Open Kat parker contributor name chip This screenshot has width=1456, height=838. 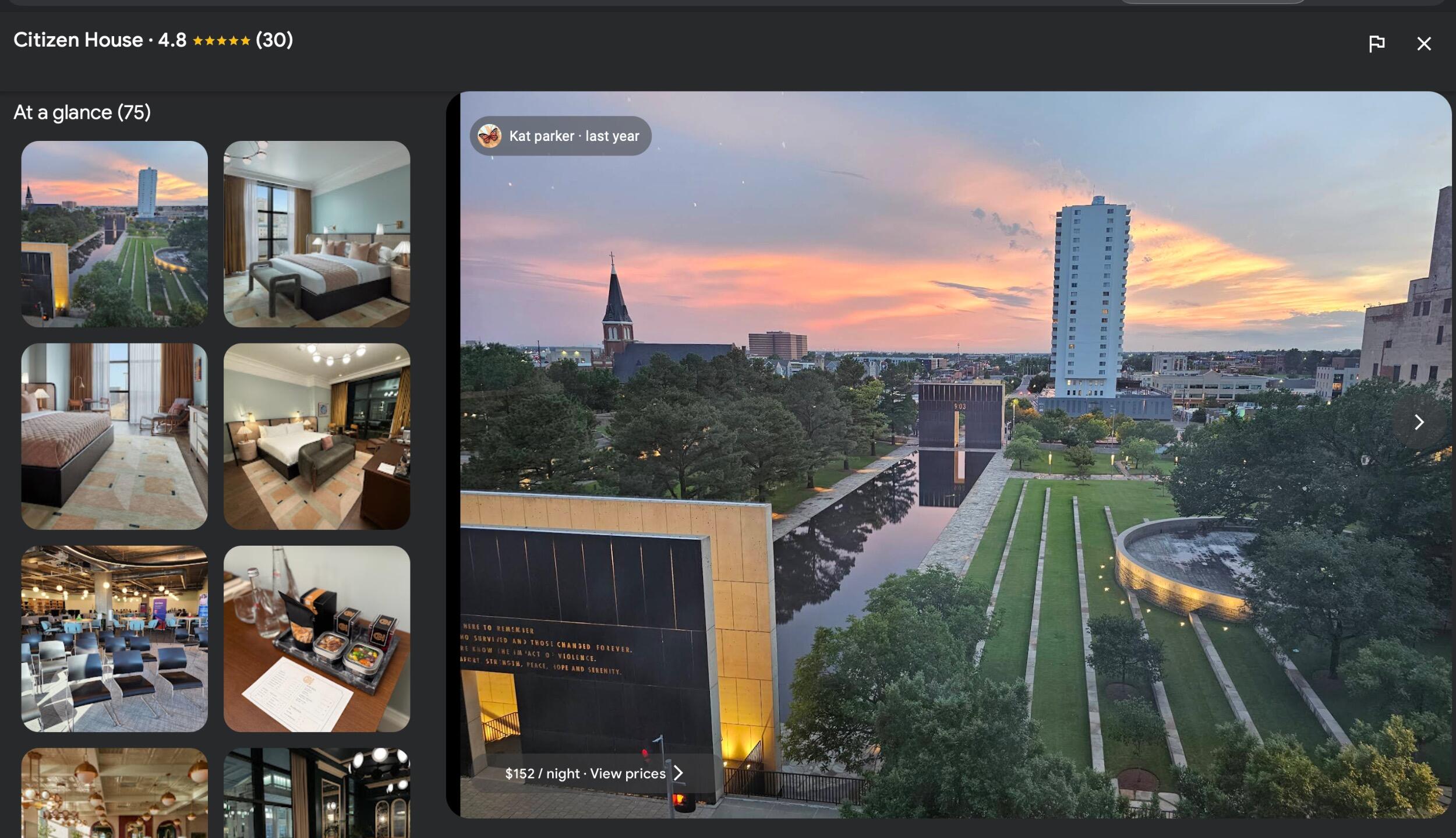[x=560, y=136]
